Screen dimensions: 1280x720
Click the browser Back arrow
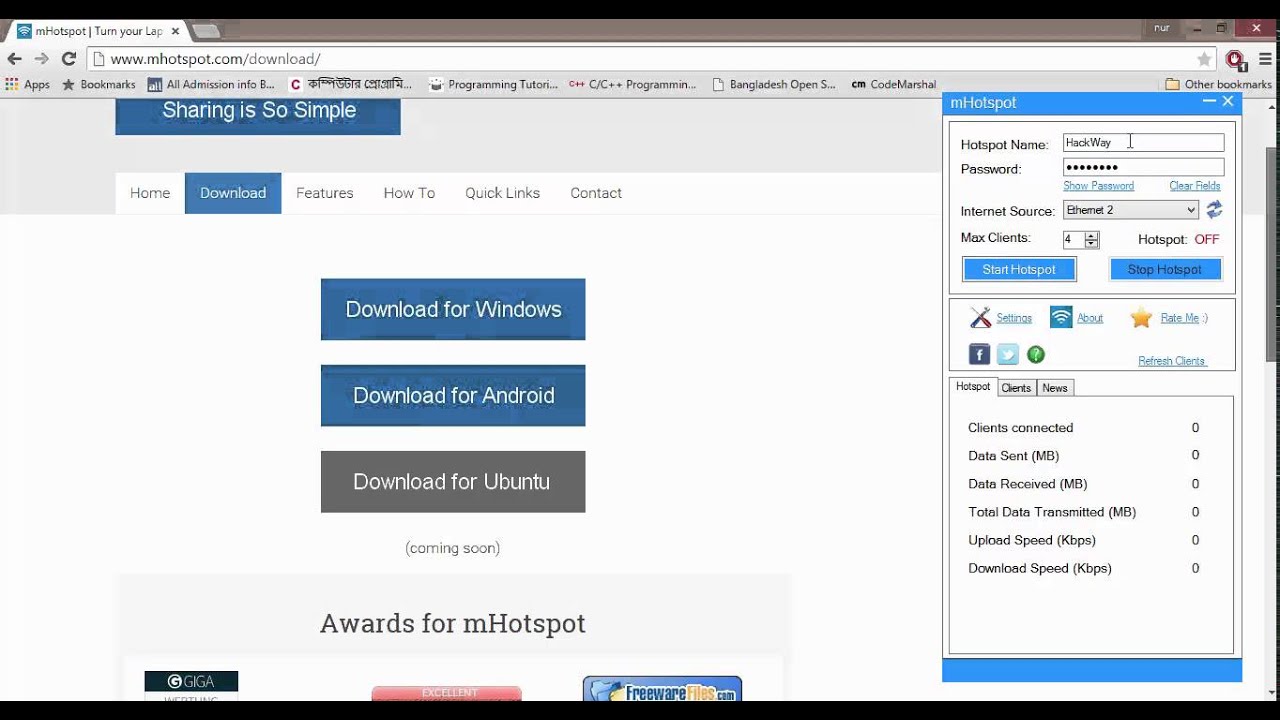(x=14, y=59)
